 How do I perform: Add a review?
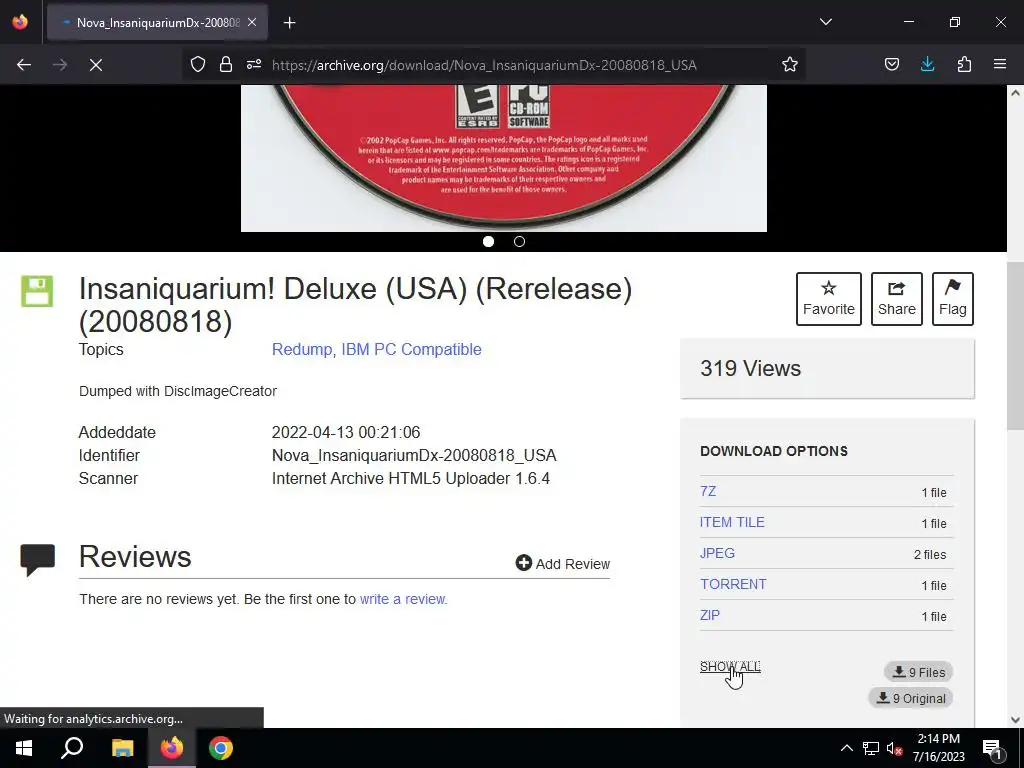click(x=562, y=564)
